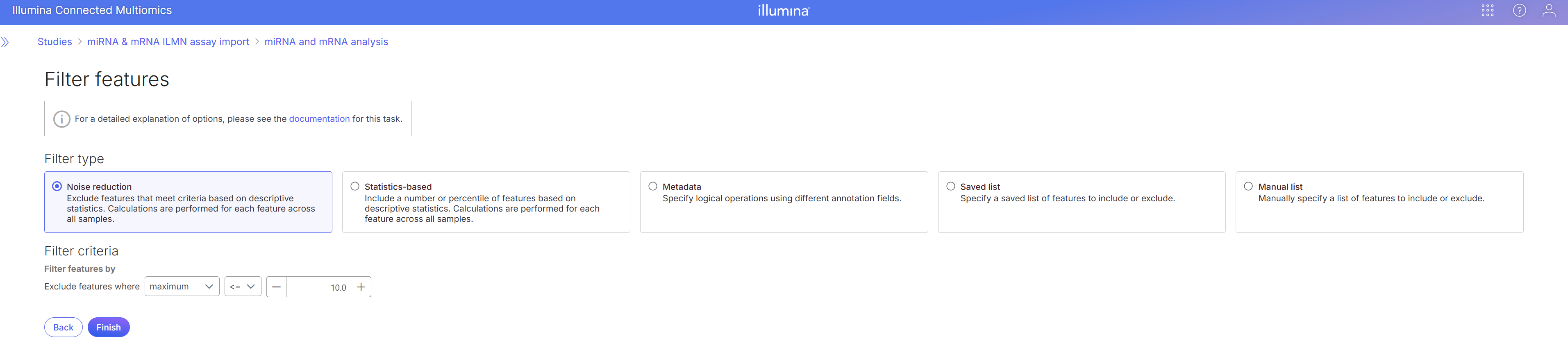Choose the Metadata filter type

pos(652,186)
